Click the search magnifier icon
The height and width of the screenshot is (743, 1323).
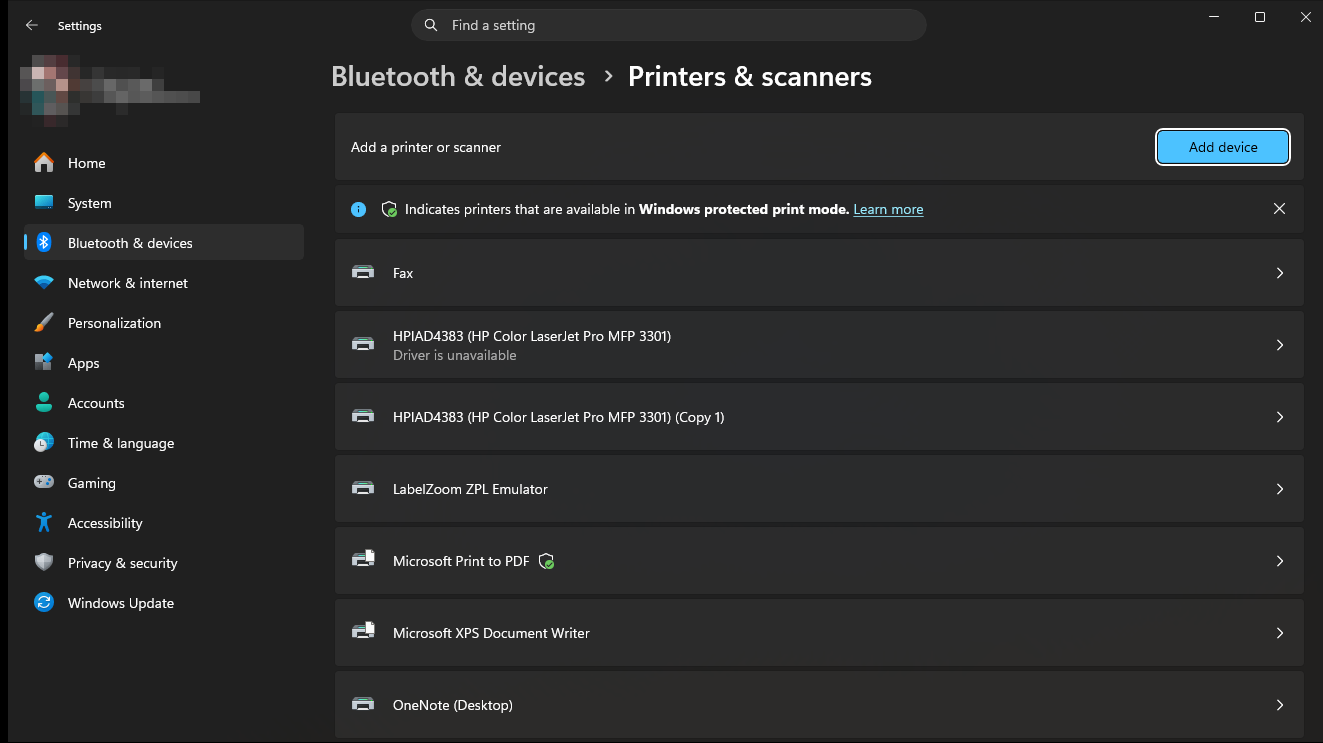pyautogui.click(x=431, y=25)
